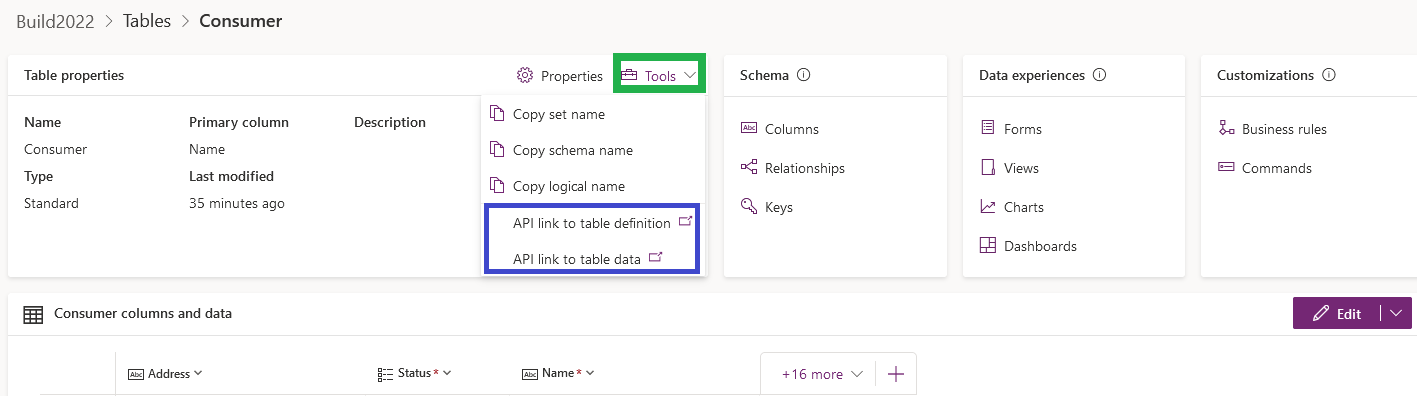1417x406 pixels.
Task: Click the info icon beside Customizations
Action: pyautogui.click(x=1329, y=75)
